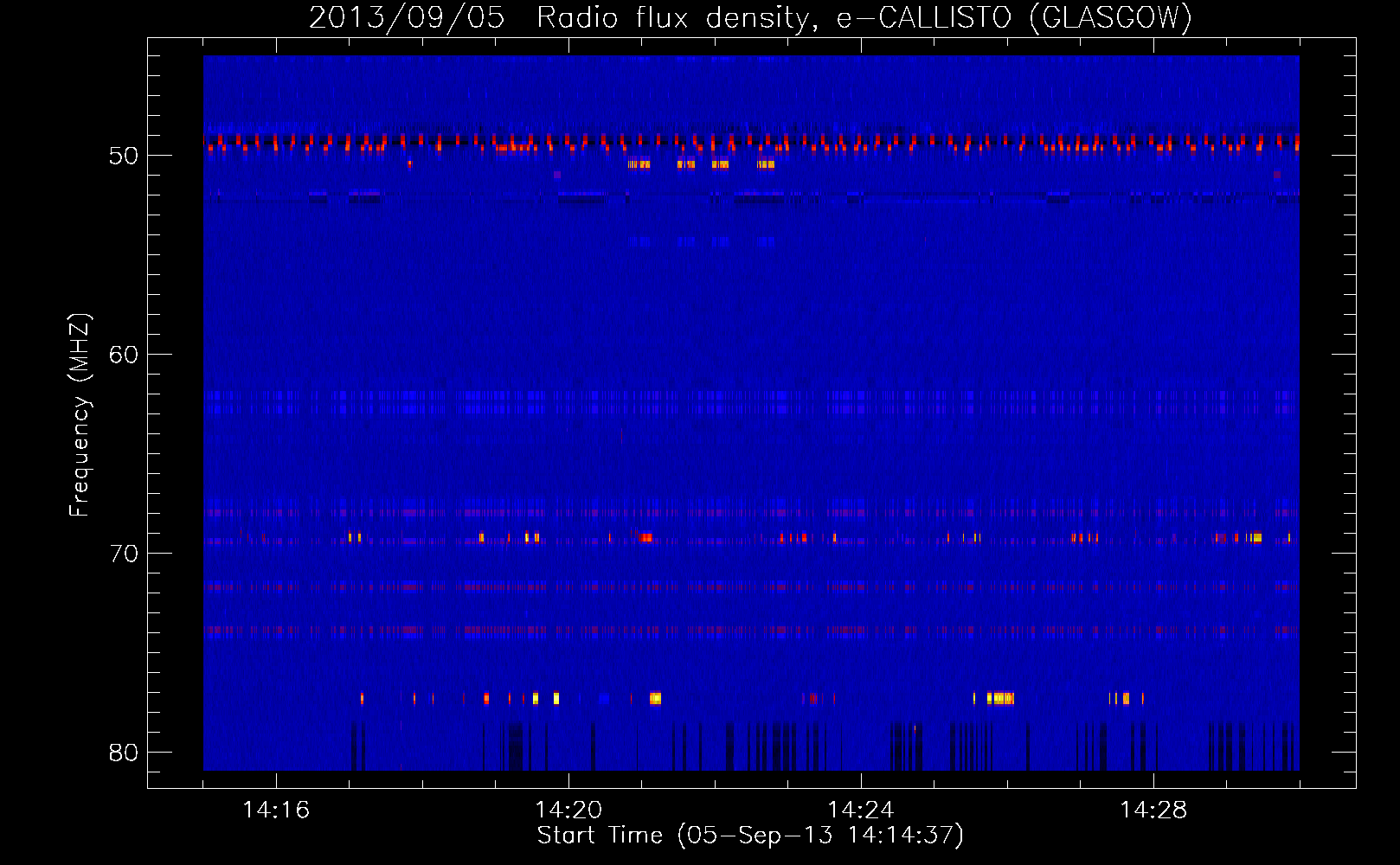Click the 70 MHz frequency tick label
The width and height of the screenshot is (1400, 865).
124,554
